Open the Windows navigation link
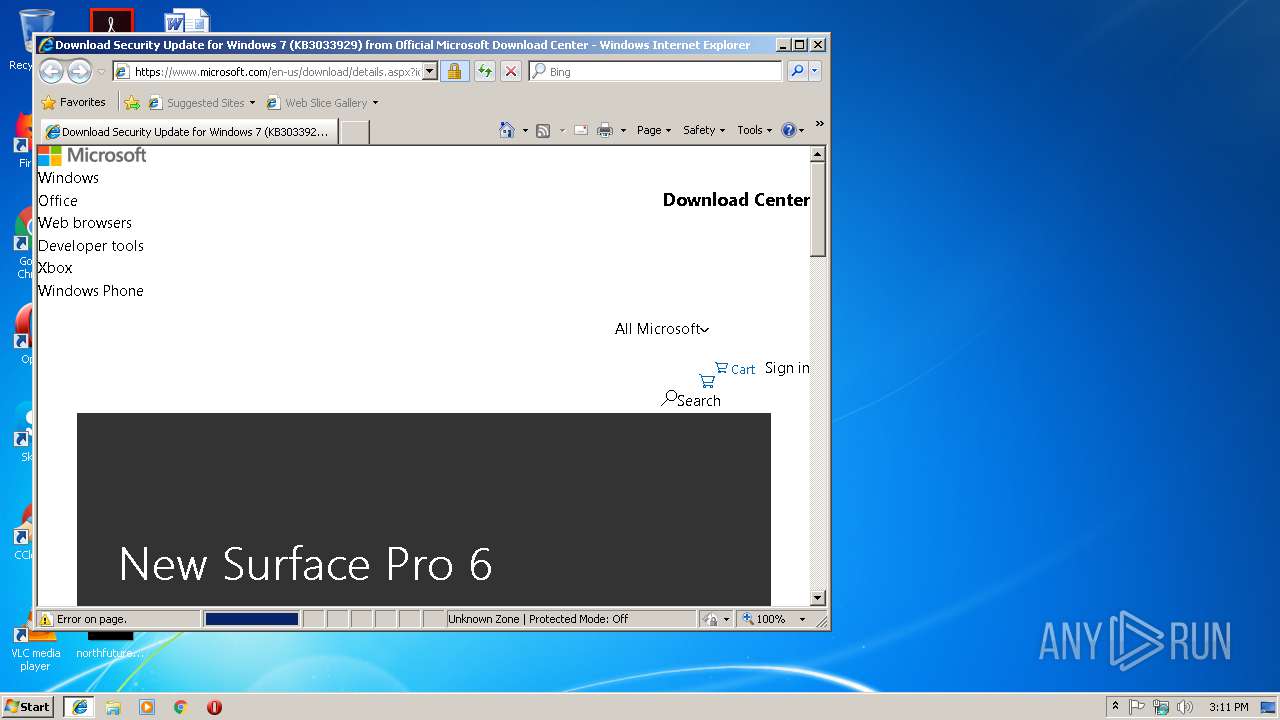1280x720 pixels. tap(68, 178)
